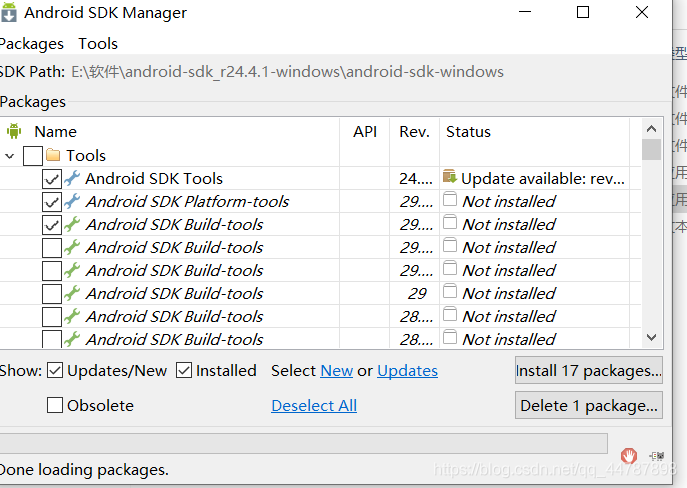The image size is (687, 488).
Task: Enable the Obsolete checkbox
Action: click(55, 405)
